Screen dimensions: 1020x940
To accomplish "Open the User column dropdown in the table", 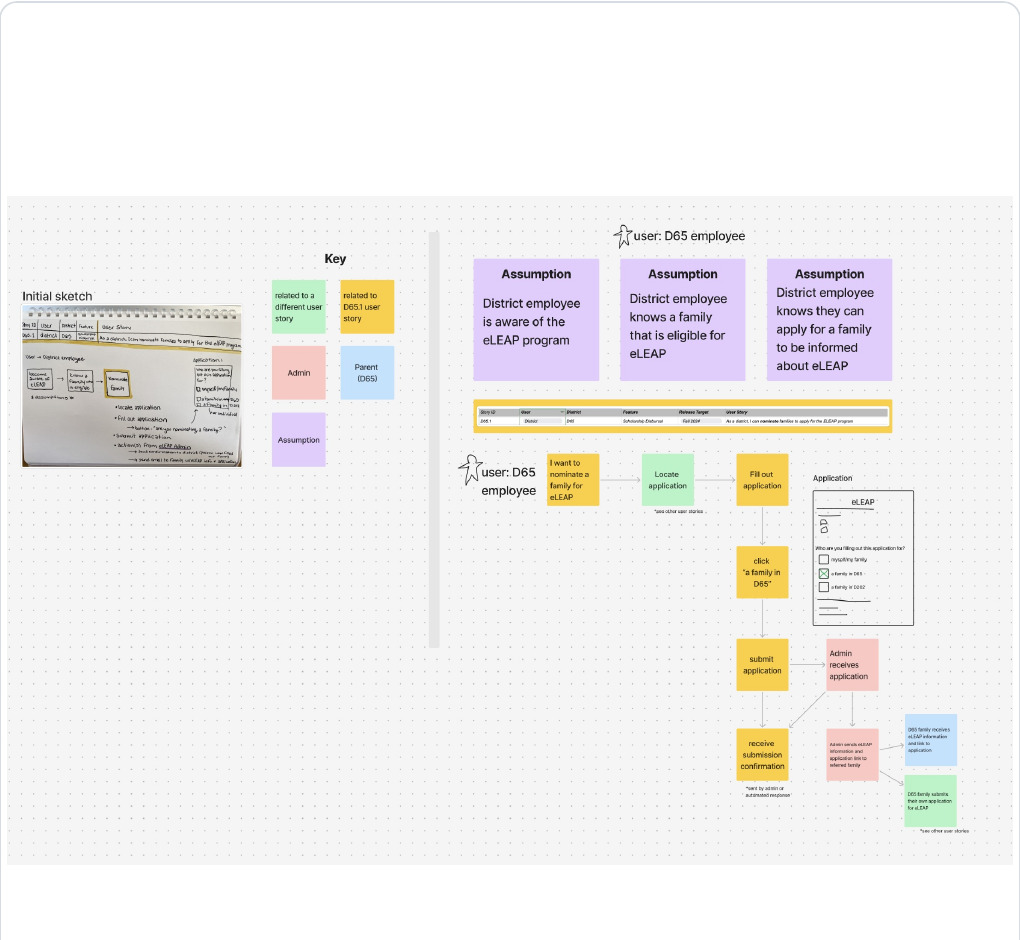I will click(x=561, y=412).
